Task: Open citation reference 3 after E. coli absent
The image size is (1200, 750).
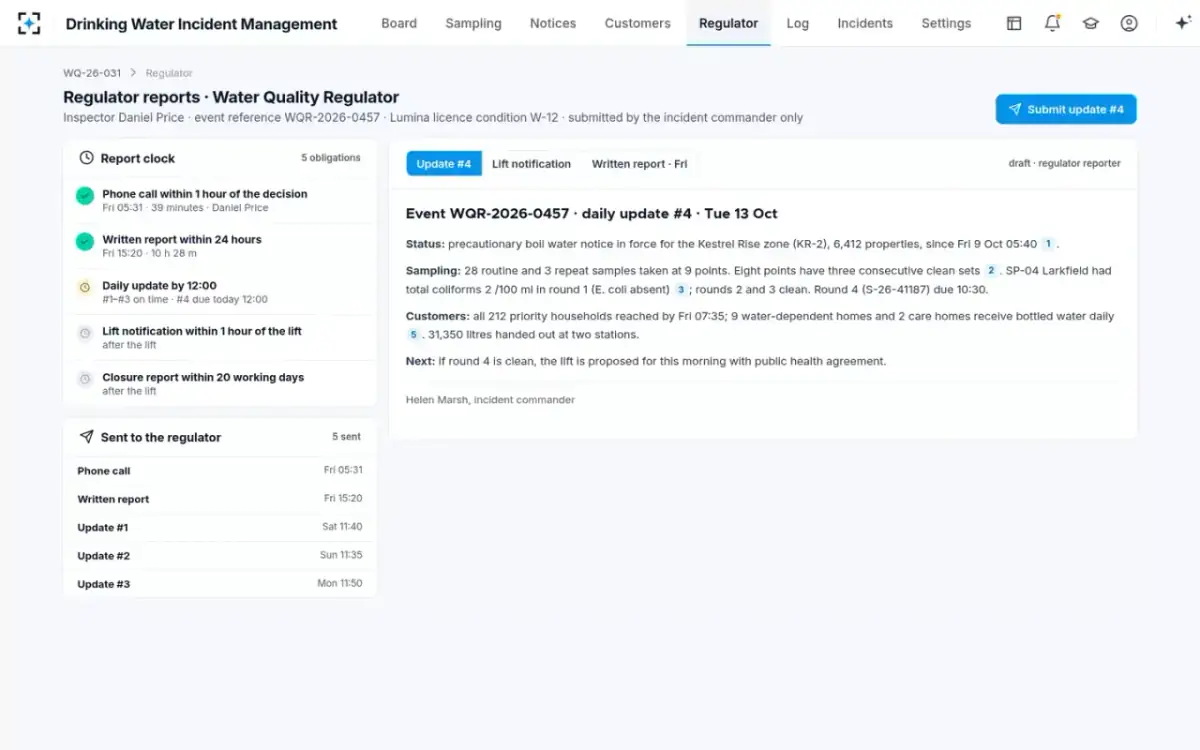Action: point(680,290)
